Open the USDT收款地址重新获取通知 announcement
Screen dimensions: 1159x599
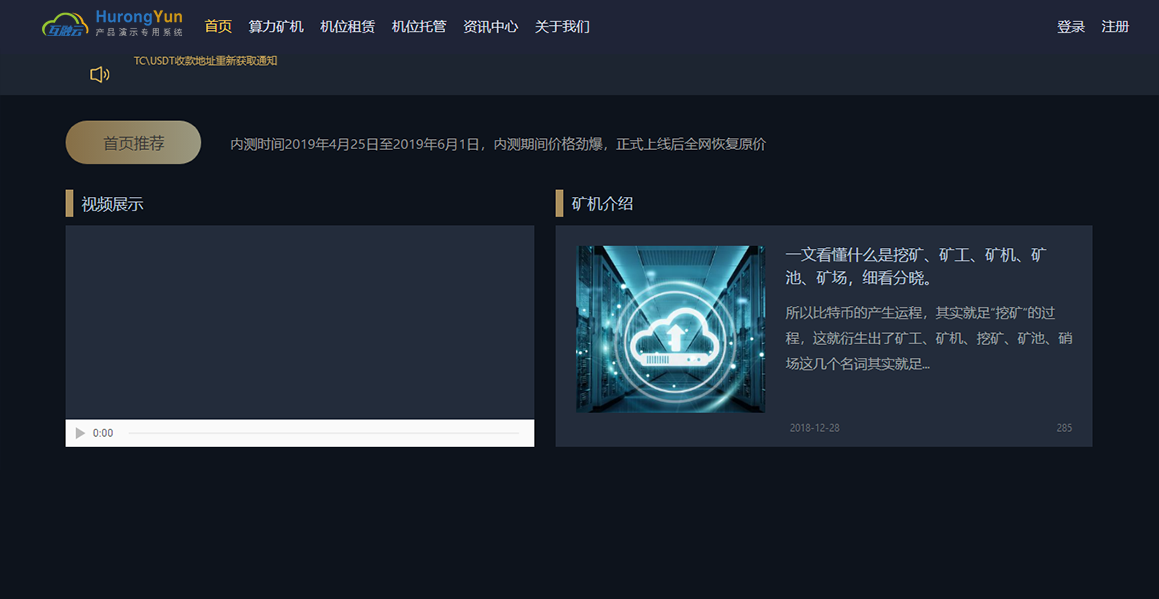click(204, 60)
